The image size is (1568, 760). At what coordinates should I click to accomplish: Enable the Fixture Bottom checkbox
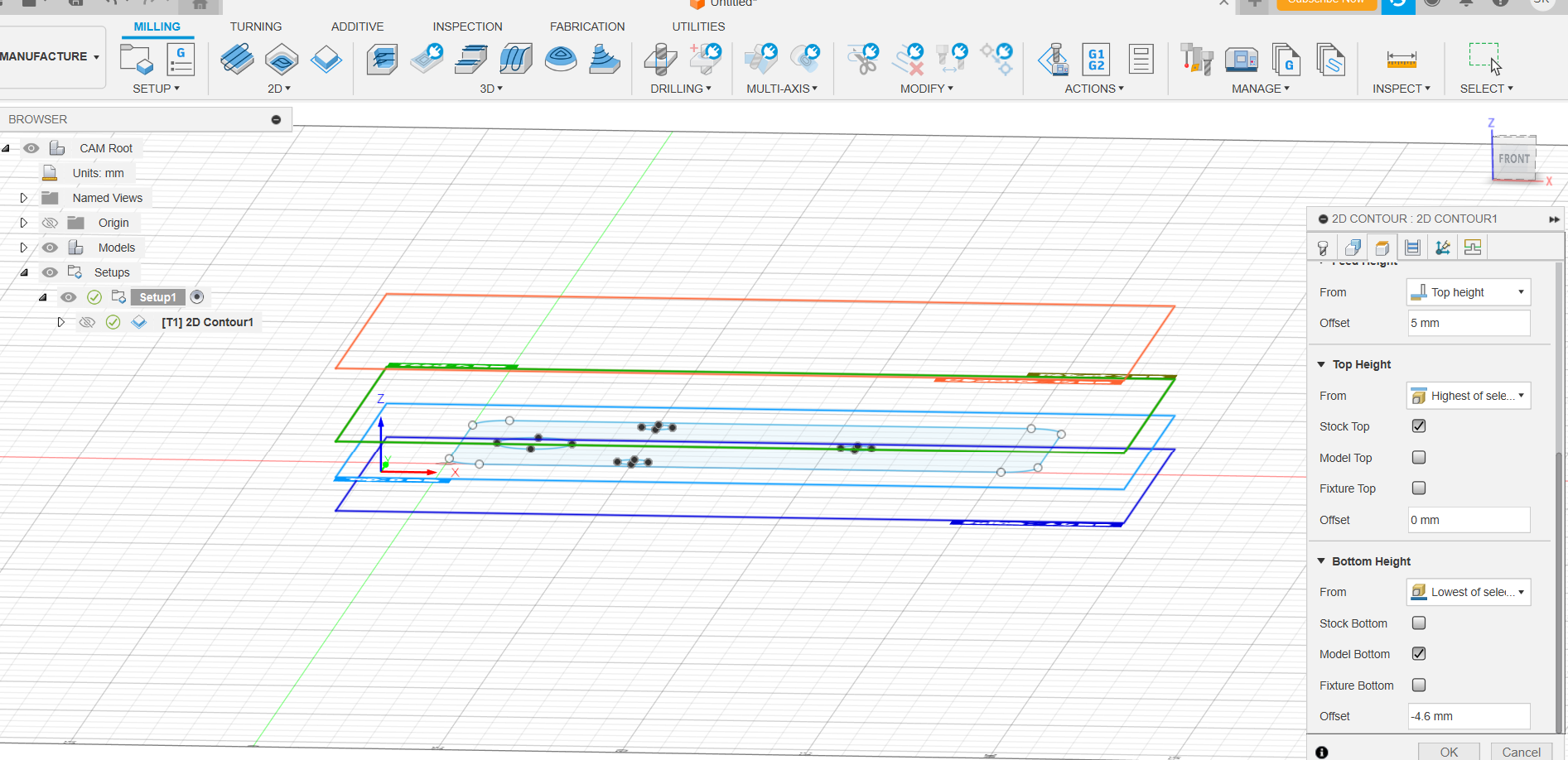[x=1419, y=685]
